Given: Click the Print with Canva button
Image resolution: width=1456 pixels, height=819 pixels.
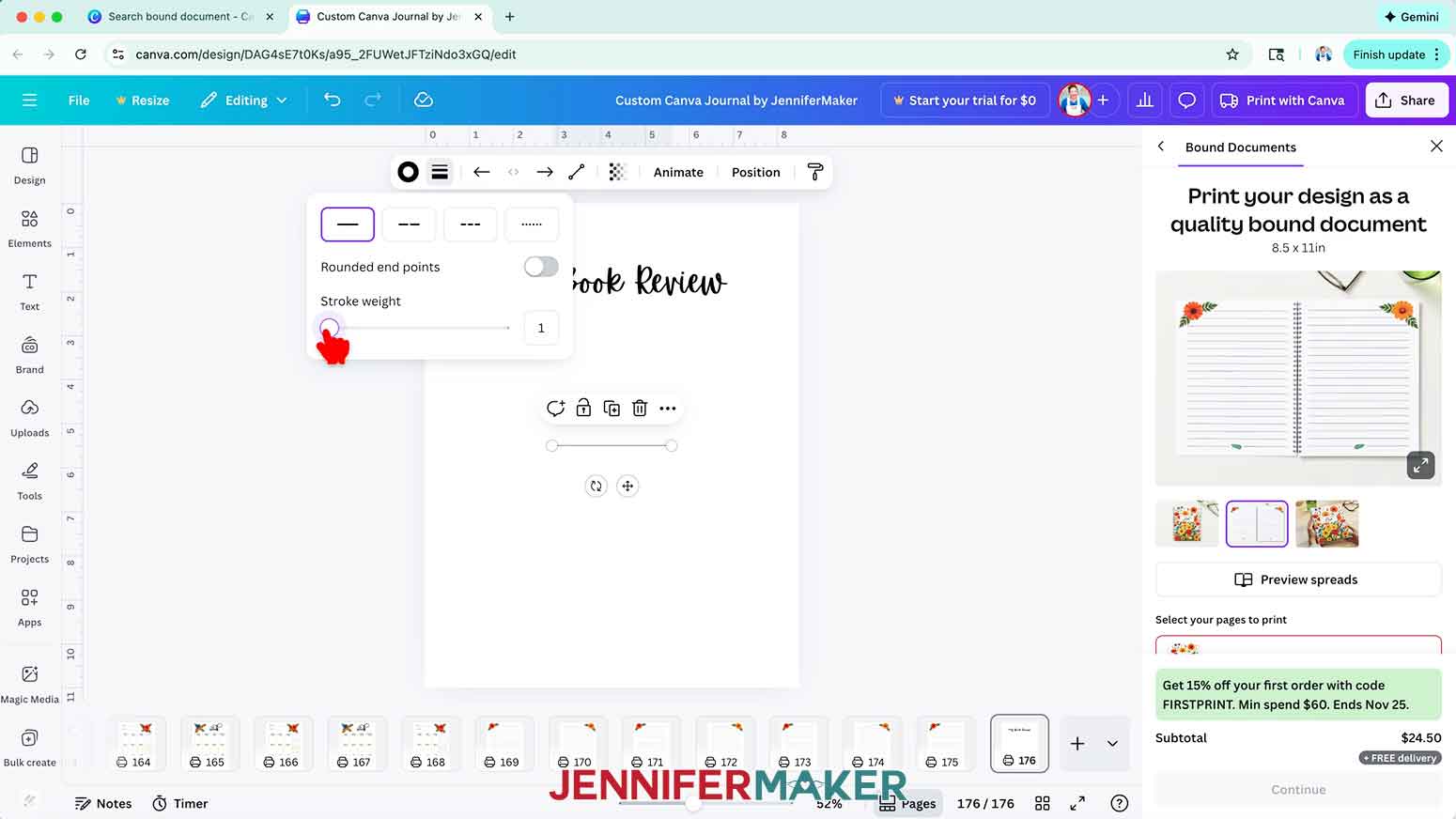Looking at the screenshot, I should coord(1283,100).
